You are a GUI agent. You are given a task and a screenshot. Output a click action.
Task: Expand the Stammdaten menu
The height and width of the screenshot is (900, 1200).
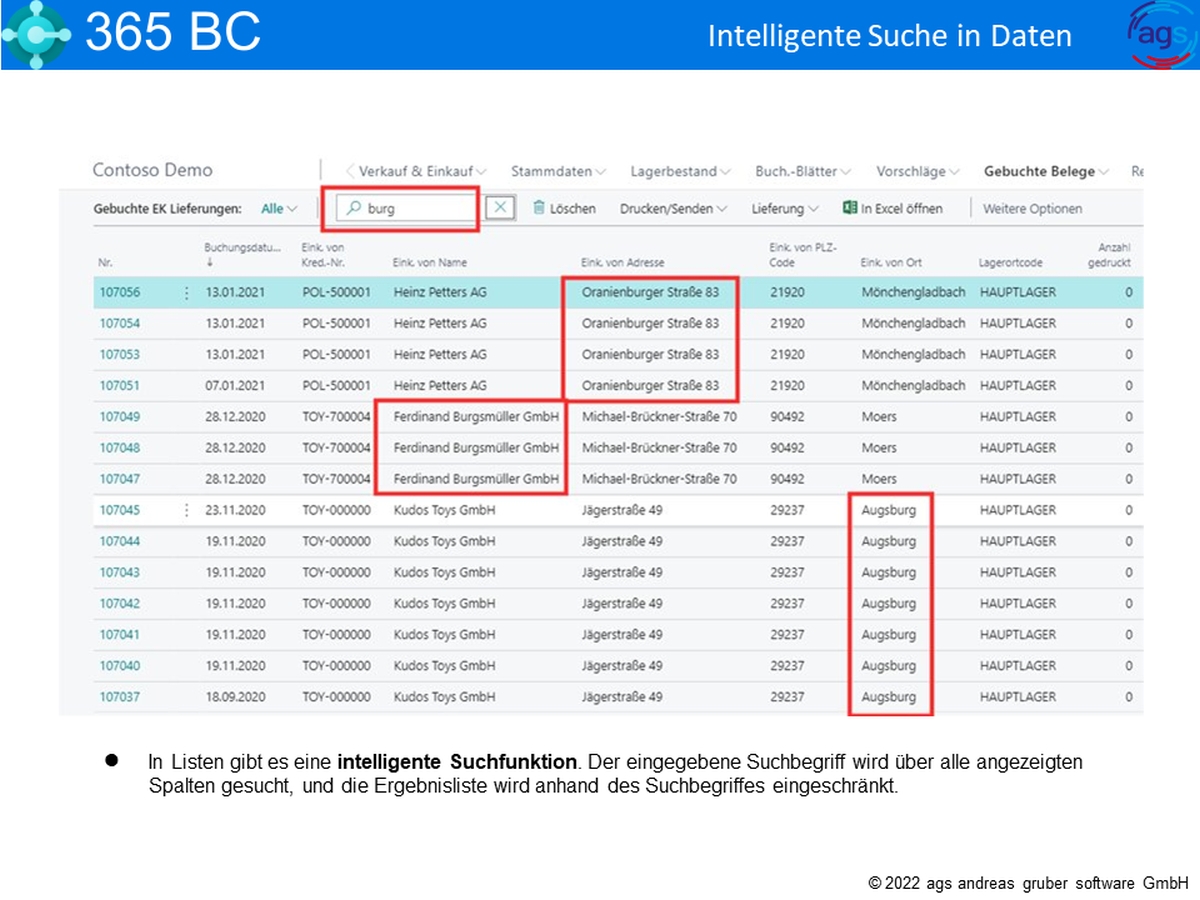[x=558, y=171]
